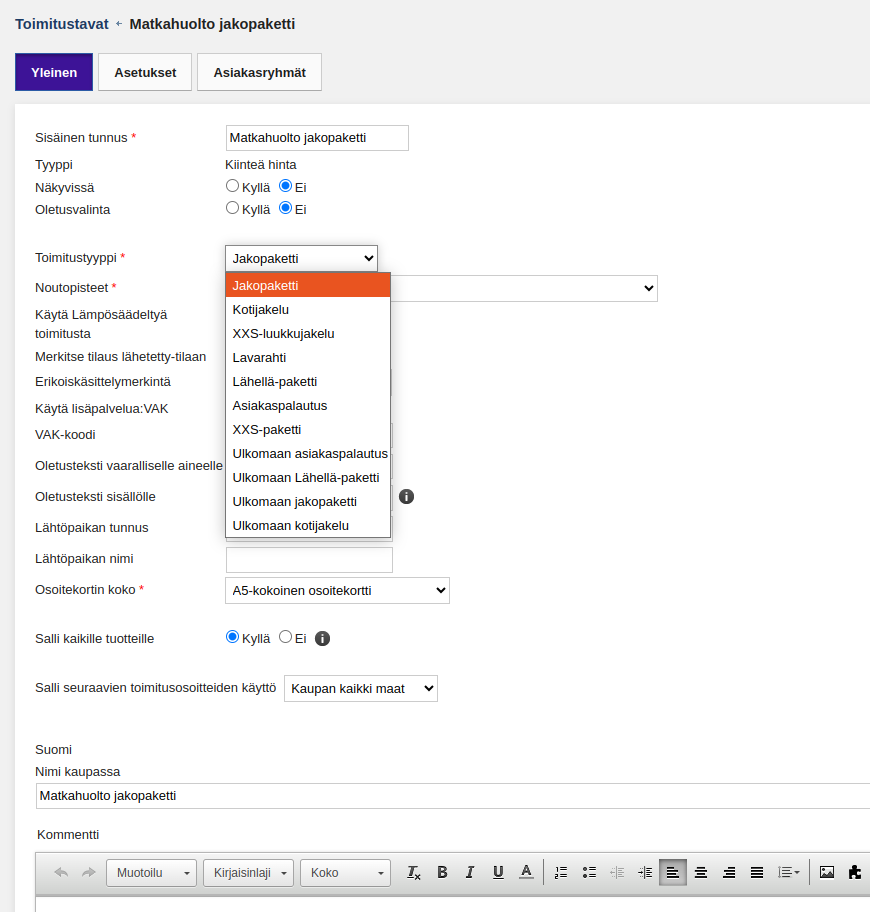This screenshot has width=870, height=912.
Task: Choose Lavarahti delivery type
Action: click(x=308, y=358)
